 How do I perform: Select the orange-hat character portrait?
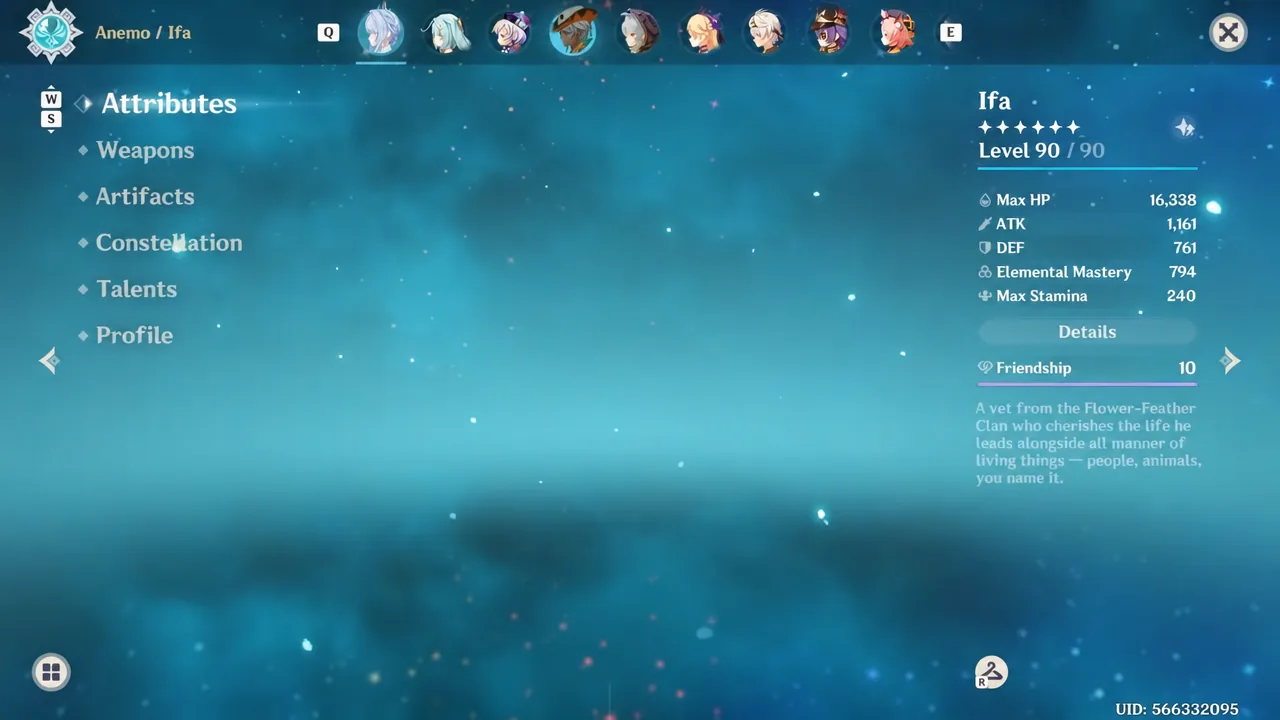coord(573,32)
